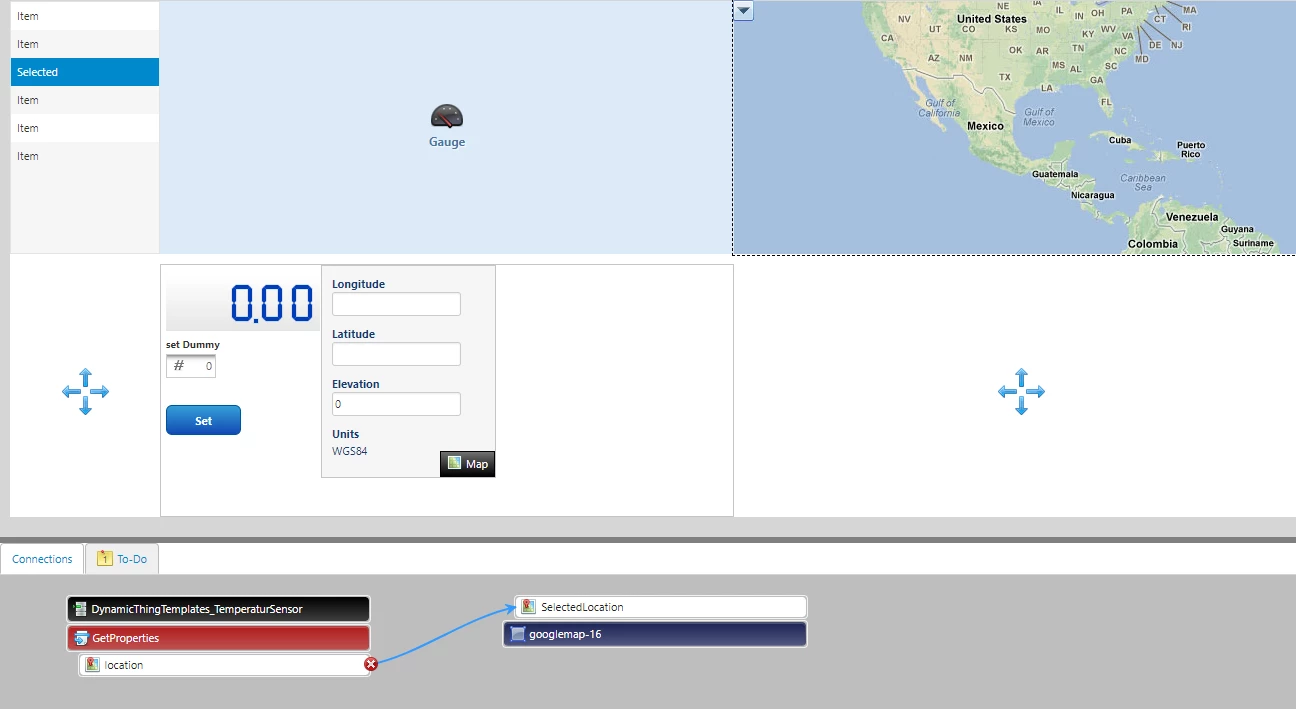Open the map widget dropdown arrow
Screen dimensions: 1296x709
[744, 11]
